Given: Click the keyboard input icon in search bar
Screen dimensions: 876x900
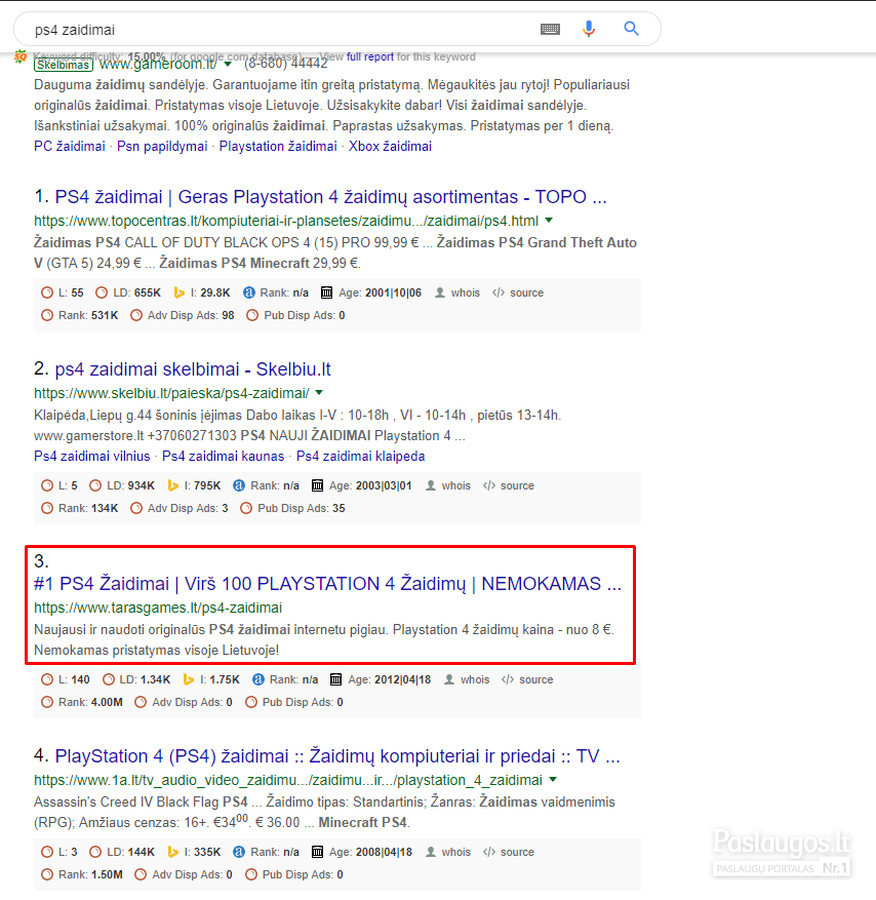Looking at the screenshot, I should click(550, 29).
